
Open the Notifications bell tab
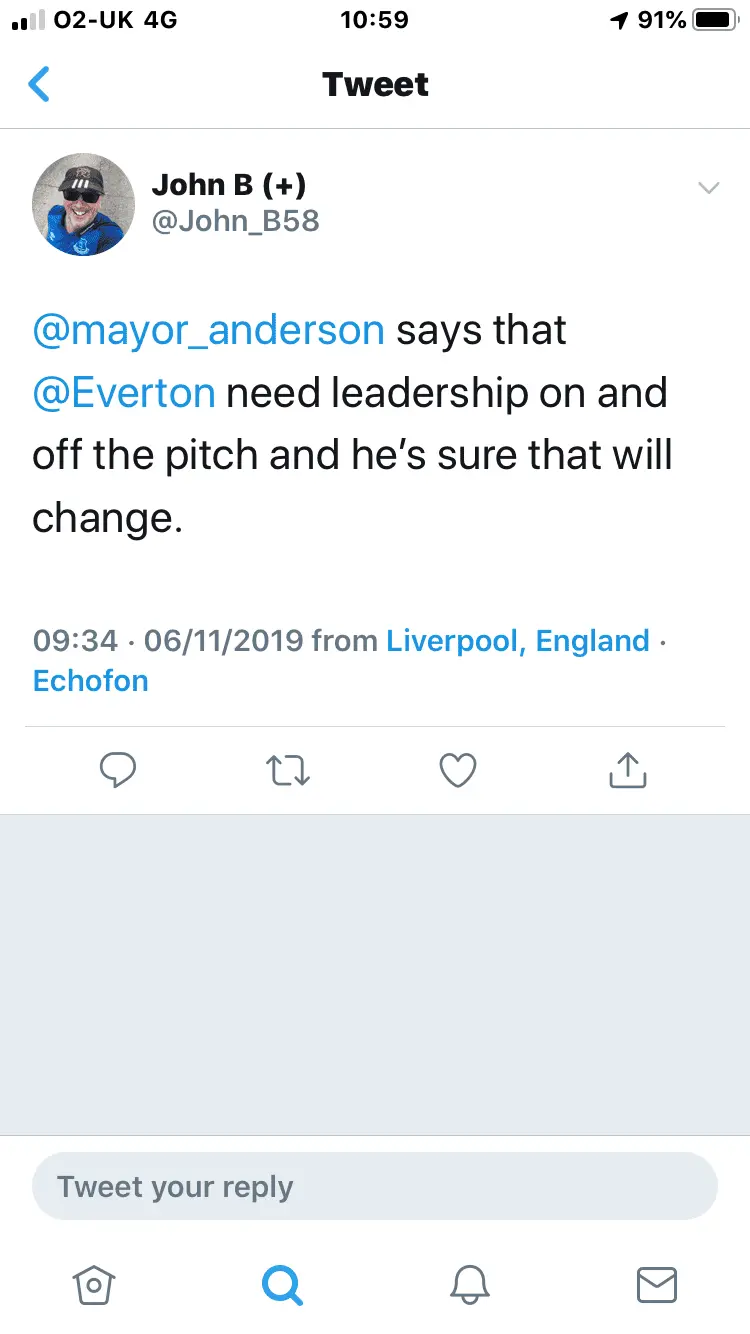click(x=469, y=1284)
